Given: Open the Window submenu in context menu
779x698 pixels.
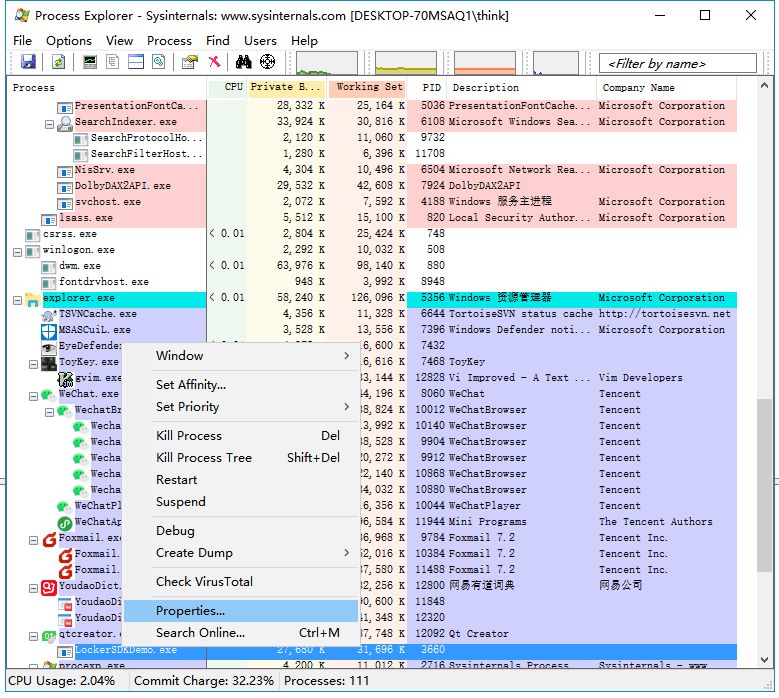Looking at the screenshot, I should [241, 356].
